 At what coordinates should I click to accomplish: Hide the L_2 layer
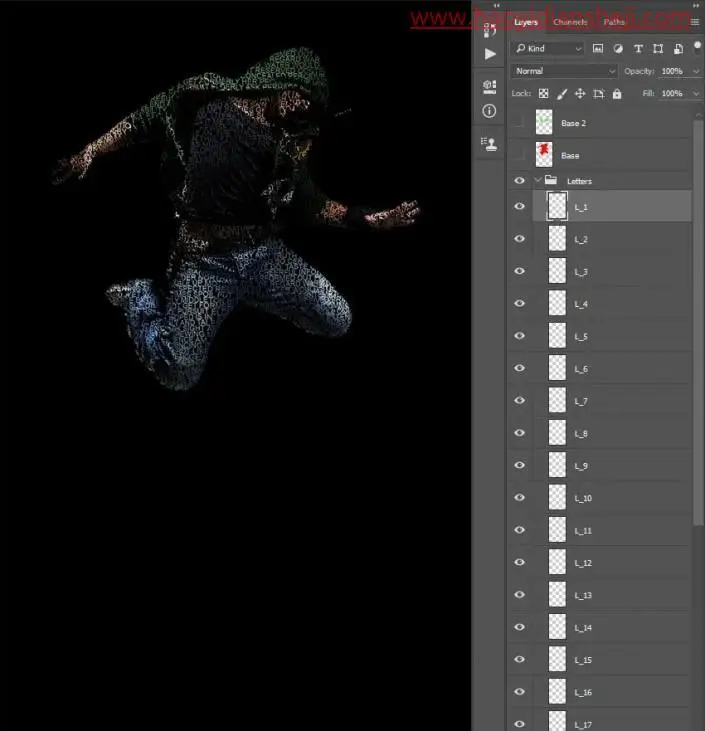click(x=519, y=239)
